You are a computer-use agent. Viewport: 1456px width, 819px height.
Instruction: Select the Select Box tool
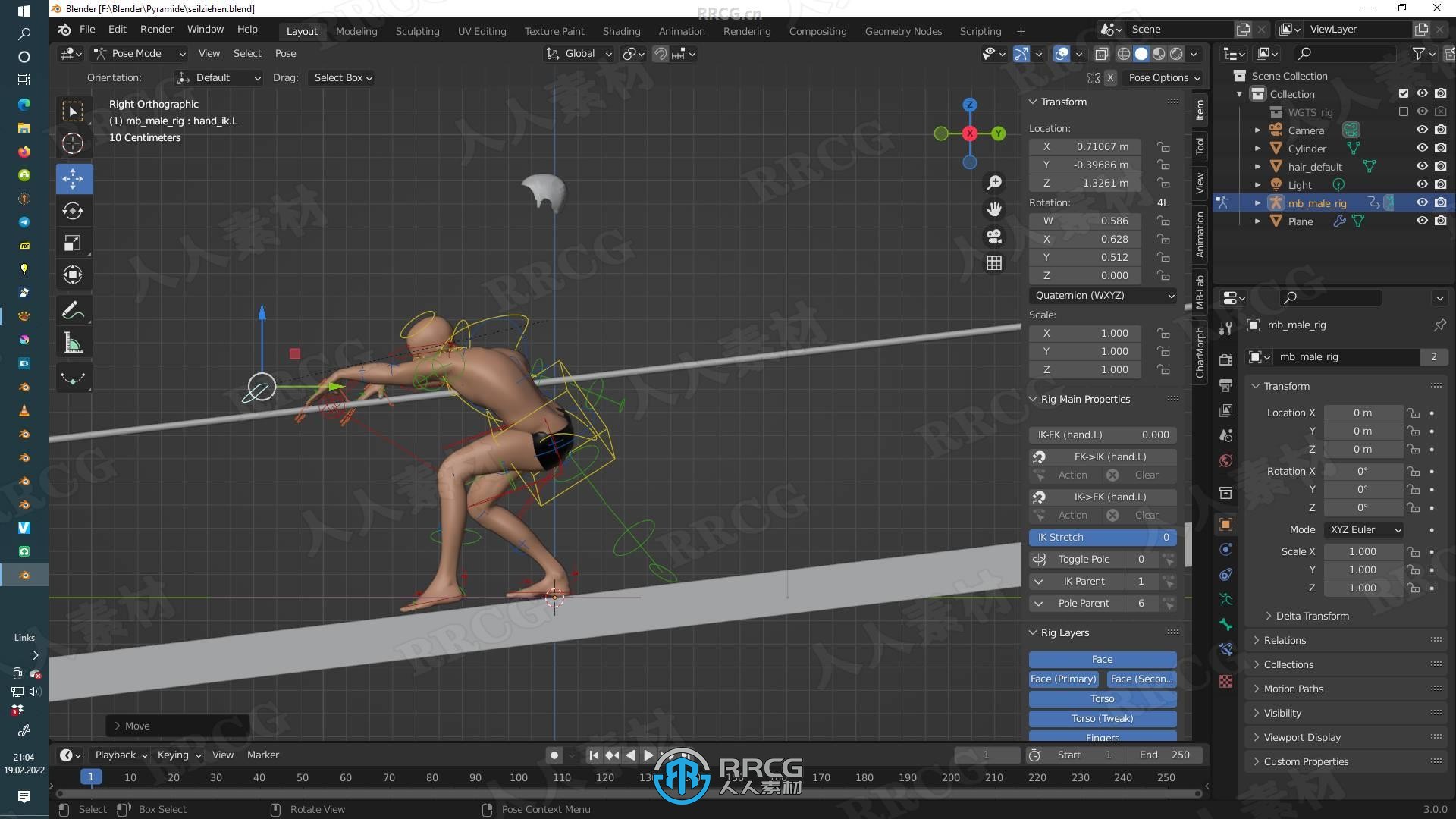coord(73,112)
